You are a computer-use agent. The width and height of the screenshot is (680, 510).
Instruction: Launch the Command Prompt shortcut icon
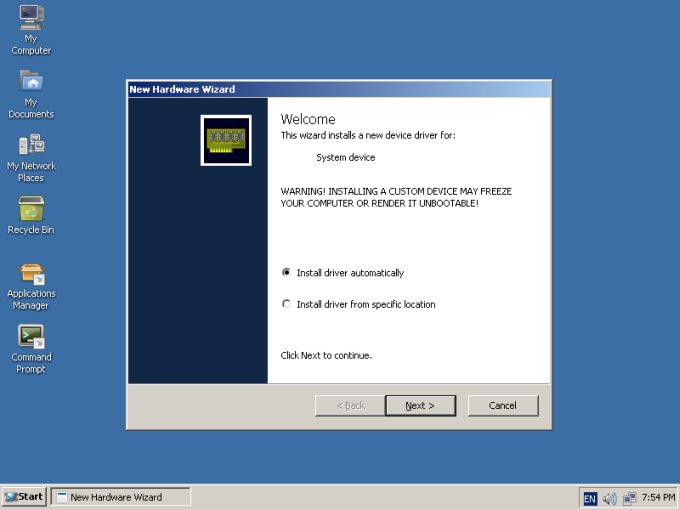[31, 337]
